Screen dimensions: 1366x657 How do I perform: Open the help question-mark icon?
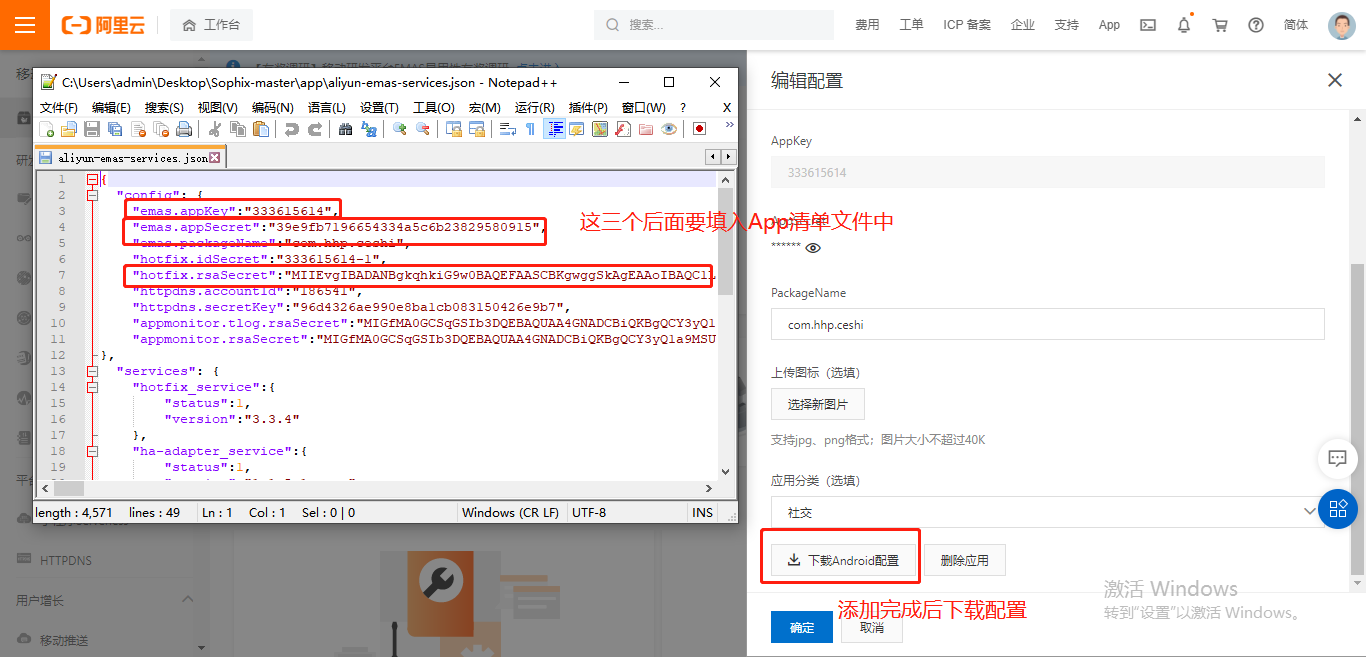[x=1256, y=25]
